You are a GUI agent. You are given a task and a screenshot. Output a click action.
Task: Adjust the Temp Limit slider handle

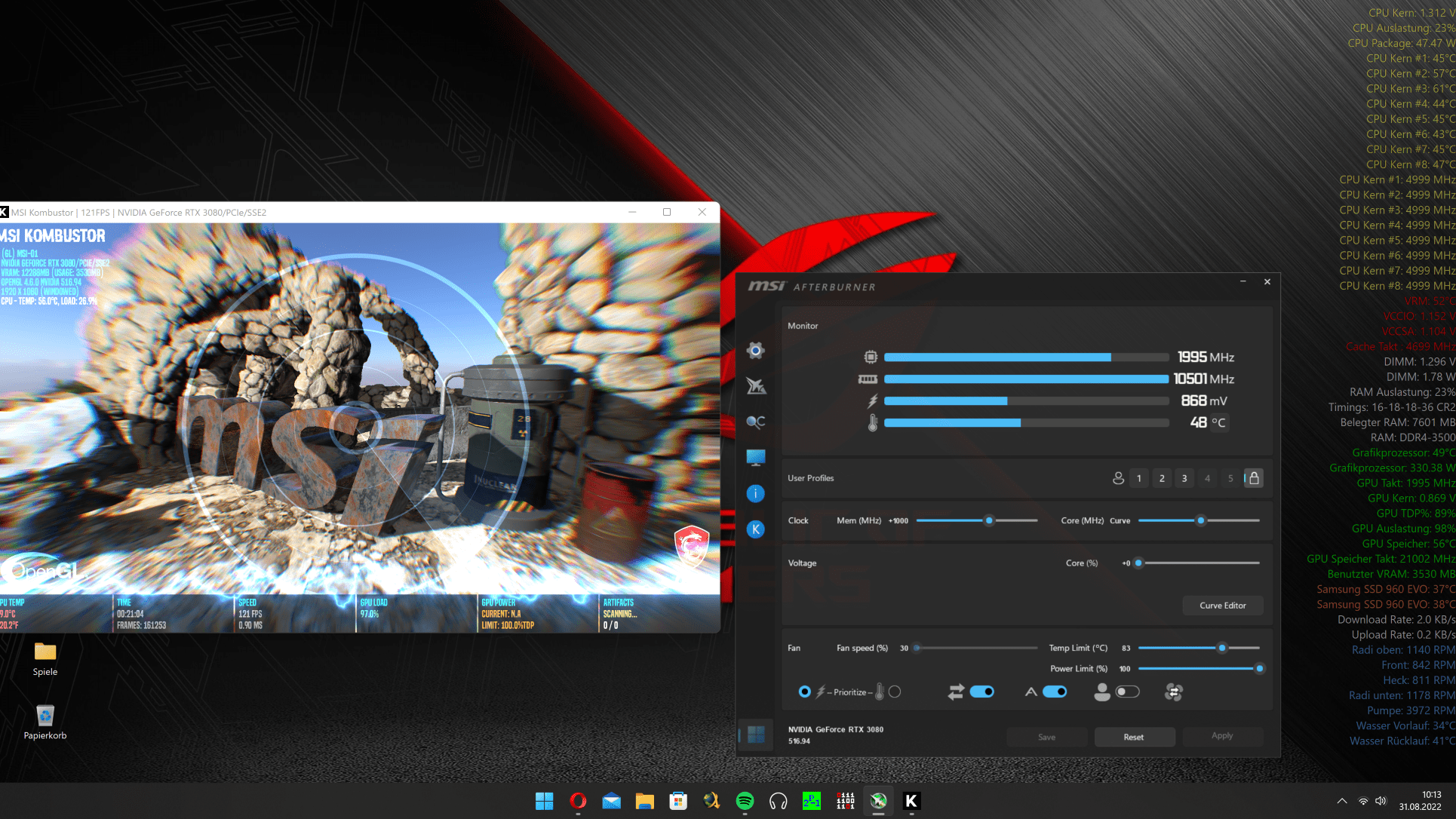click(x=1222, y=648)
